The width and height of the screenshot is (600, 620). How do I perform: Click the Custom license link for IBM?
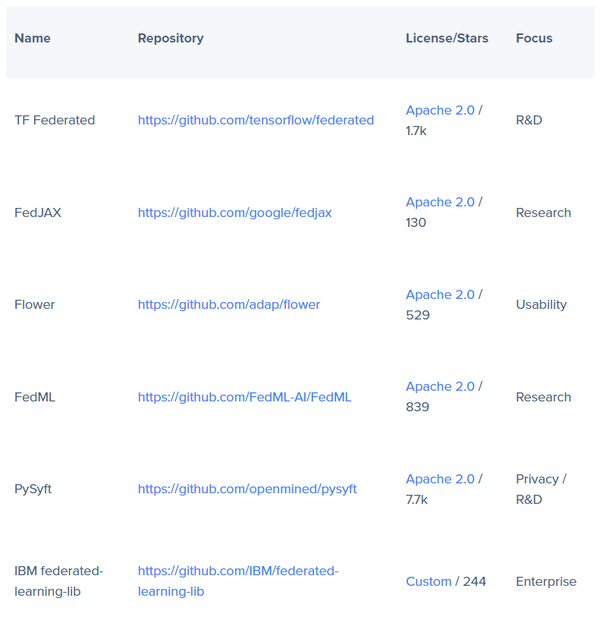coord(428,582)
